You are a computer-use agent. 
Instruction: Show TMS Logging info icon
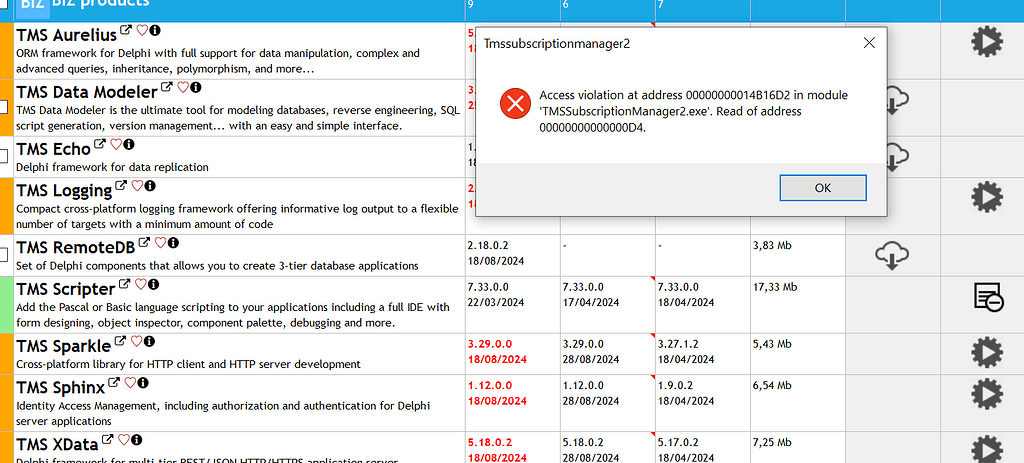tap(150, 185)
